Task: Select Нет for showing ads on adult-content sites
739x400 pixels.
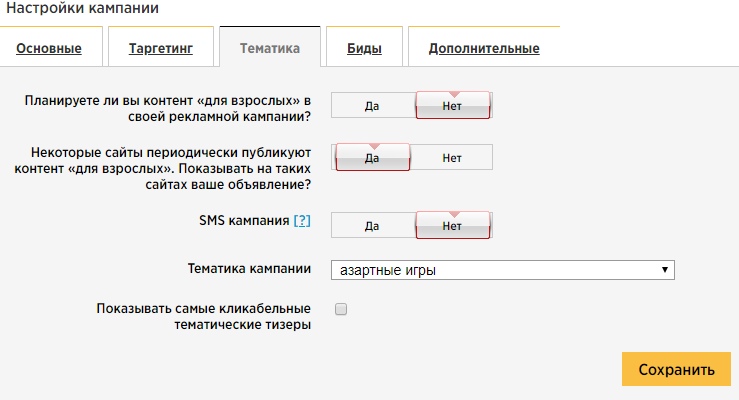Action: [x=452, y=157]
